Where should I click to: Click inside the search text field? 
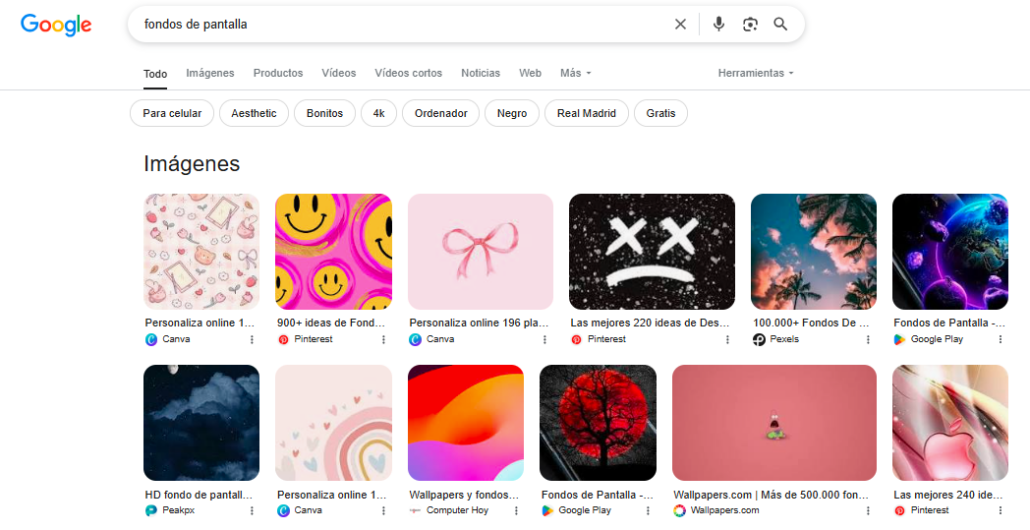pyautogui.click(x=400, y=24)
